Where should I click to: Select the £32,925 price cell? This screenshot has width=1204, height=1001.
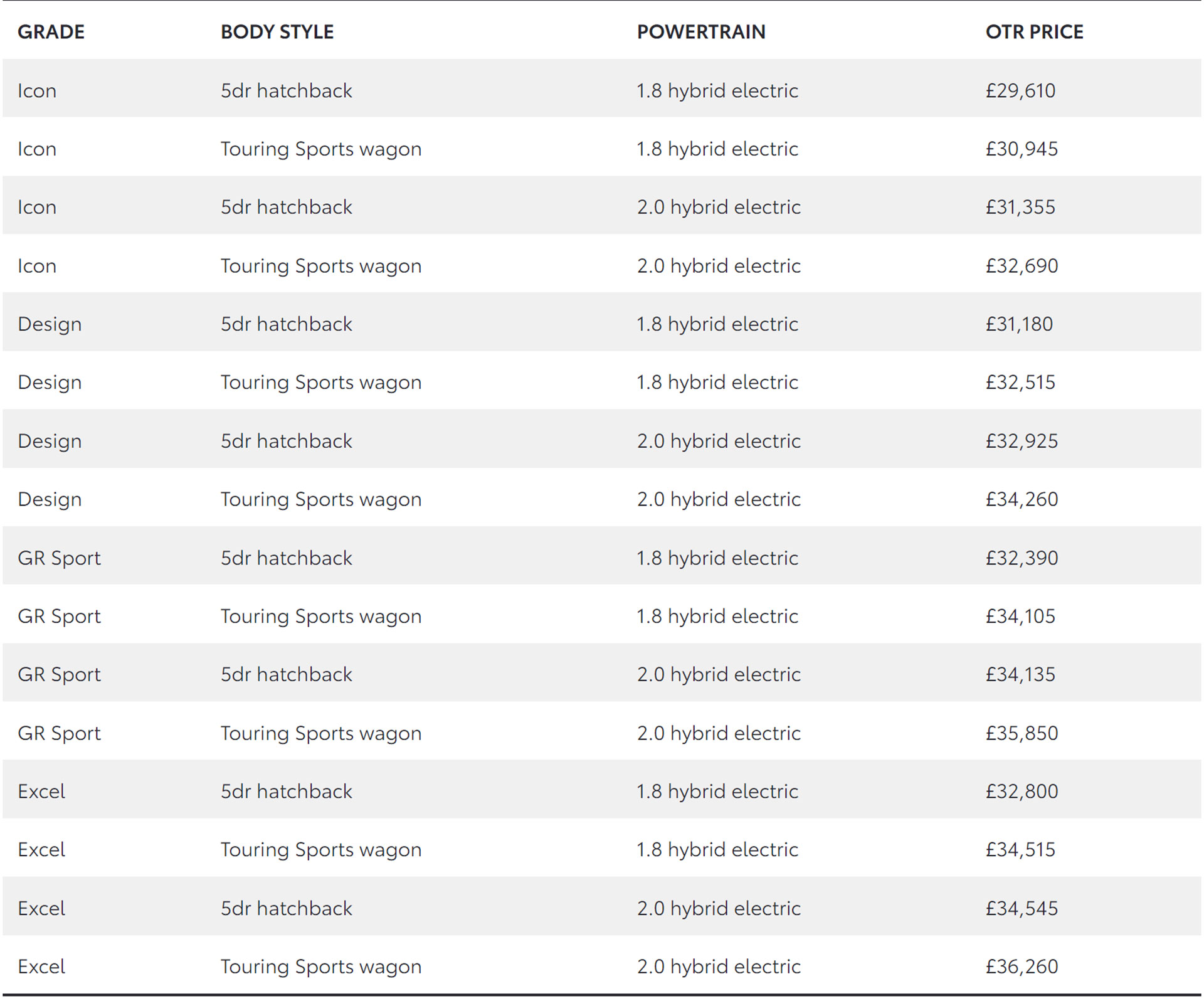click(x=1022, y=442)
